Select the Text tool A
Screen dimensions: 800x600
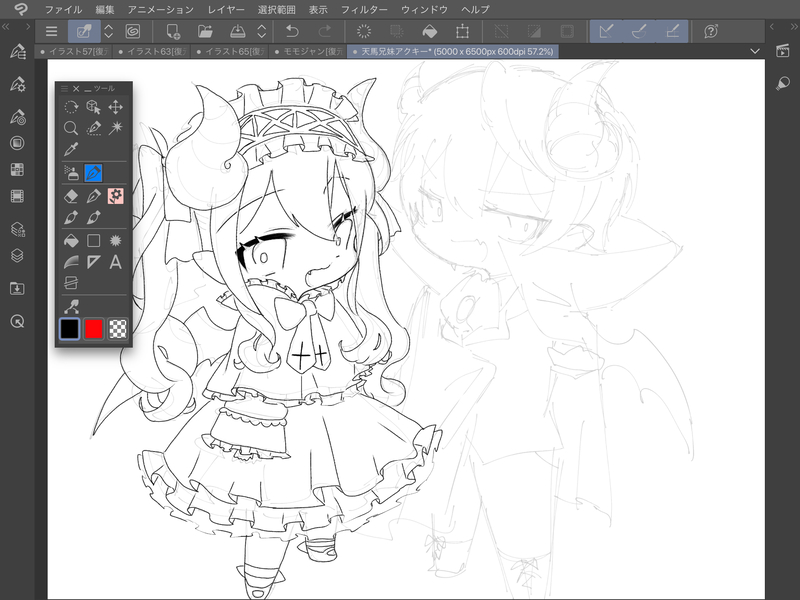[x=116, y=262]
